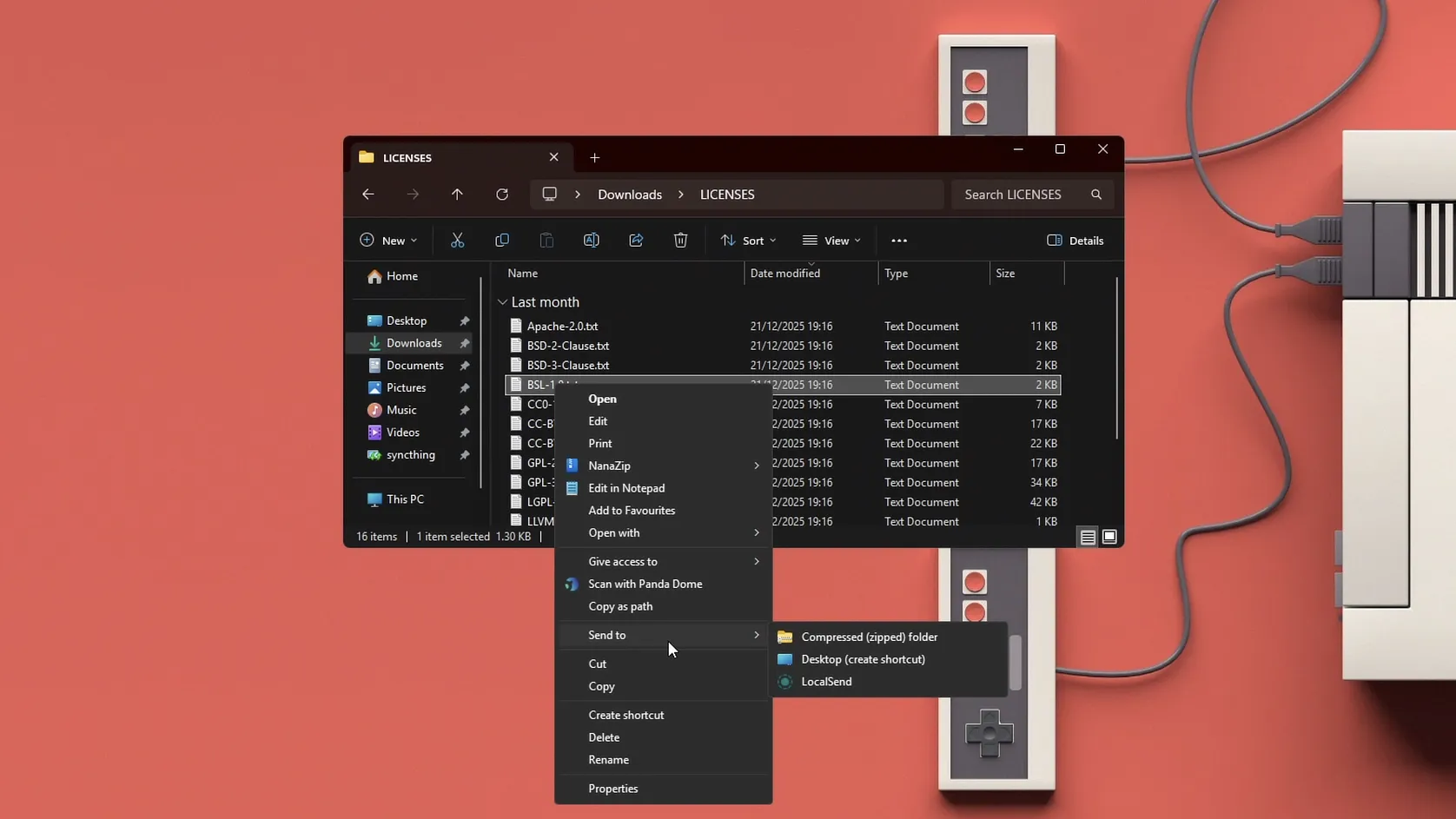This screenshot has height=819, width=1456.
Task: Click Properties in the context menu
Action: click(613, 789)
